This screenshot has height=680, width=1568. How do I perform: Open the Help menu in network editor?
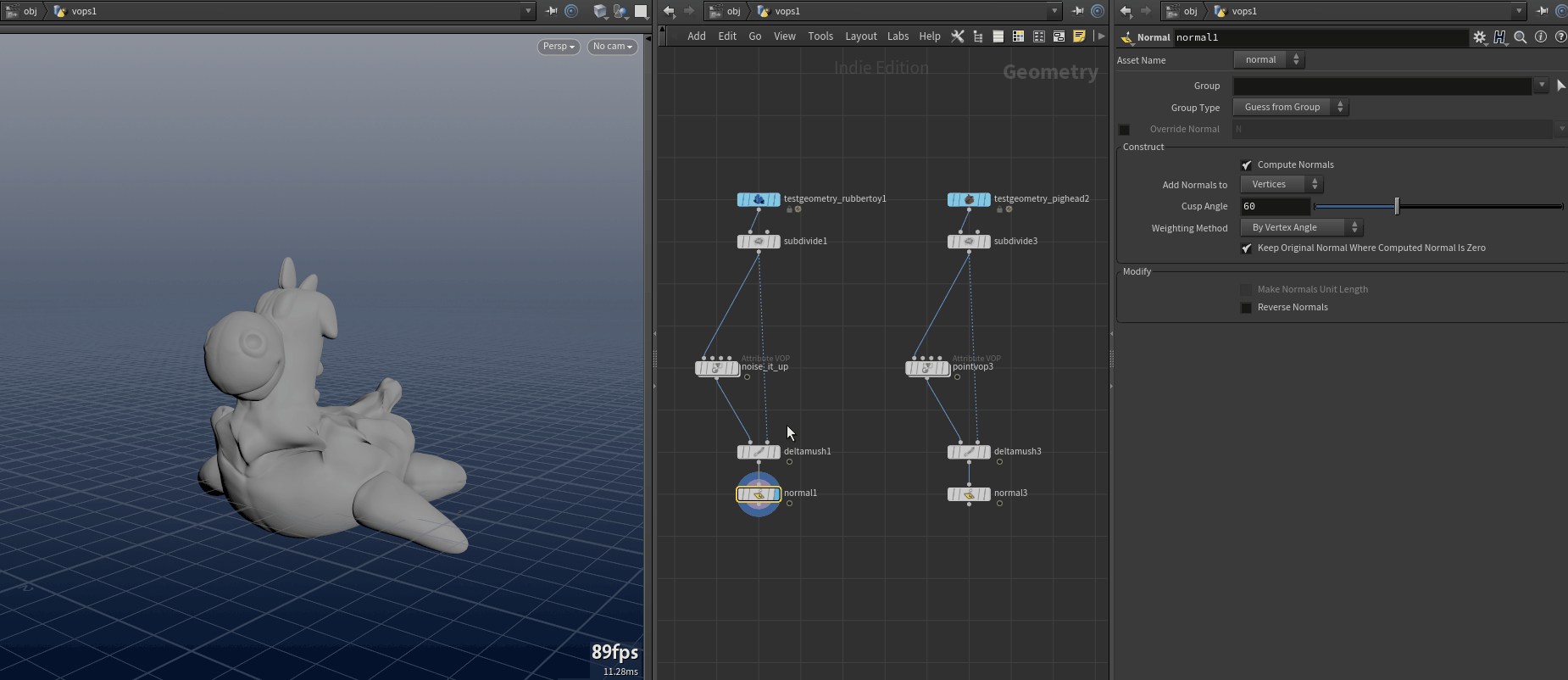click(x=930, y=36)
